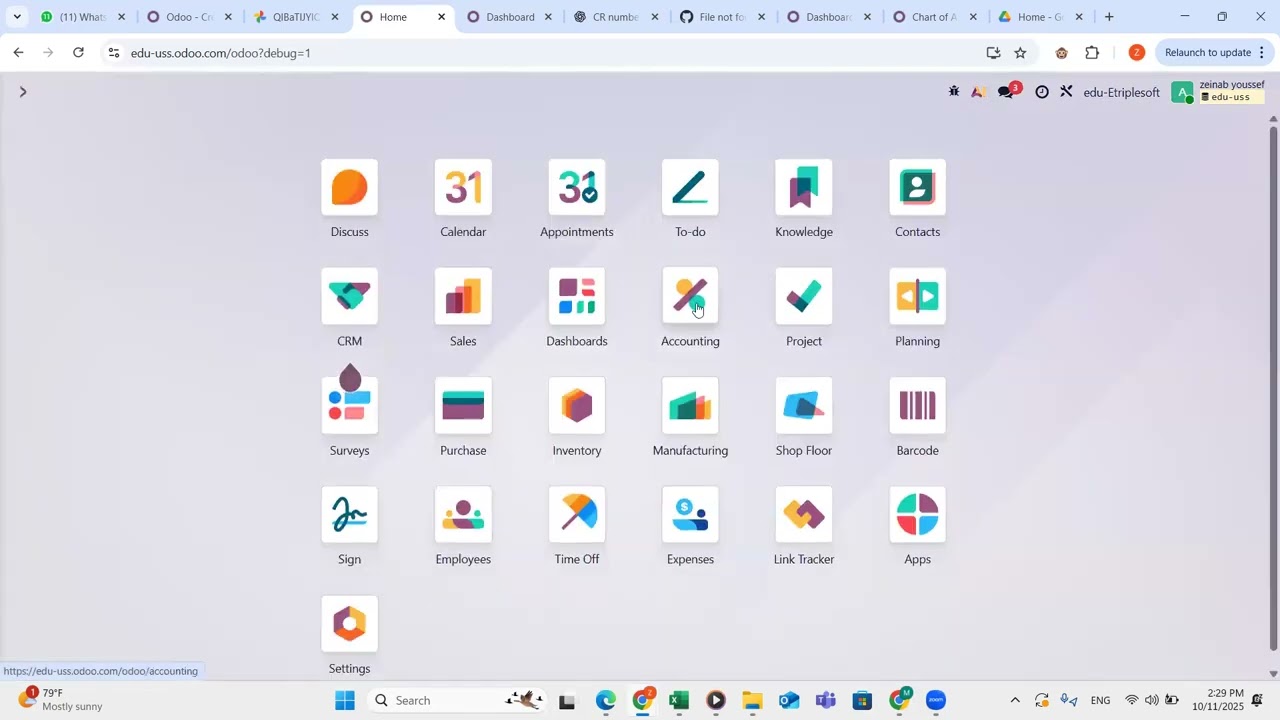Screen dimensions: 1280x720
Task: Open the developer tools wrench icon
Action: point(1067,92)
